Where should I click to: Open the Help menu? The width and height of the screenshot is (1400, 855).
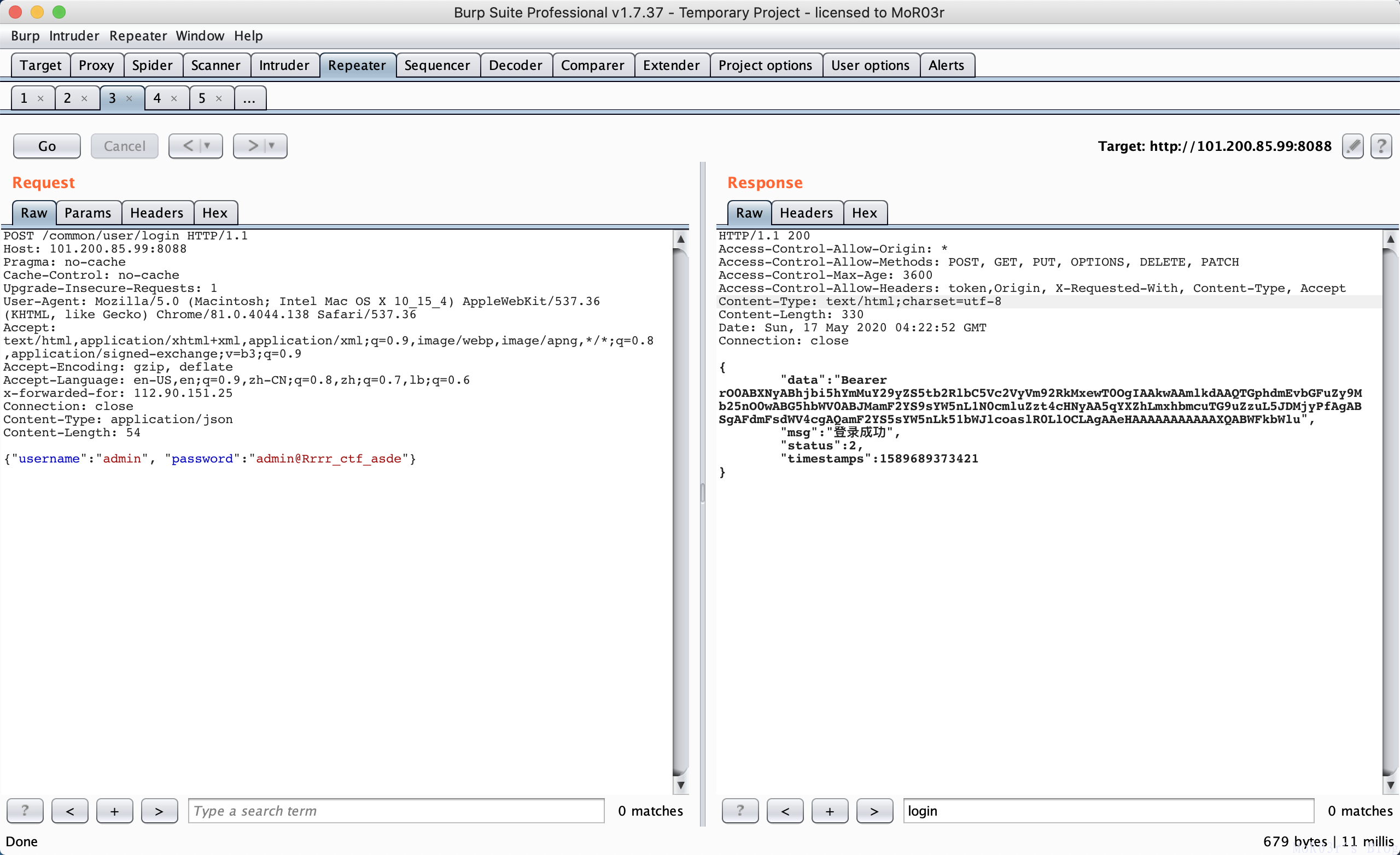[248, 36]
